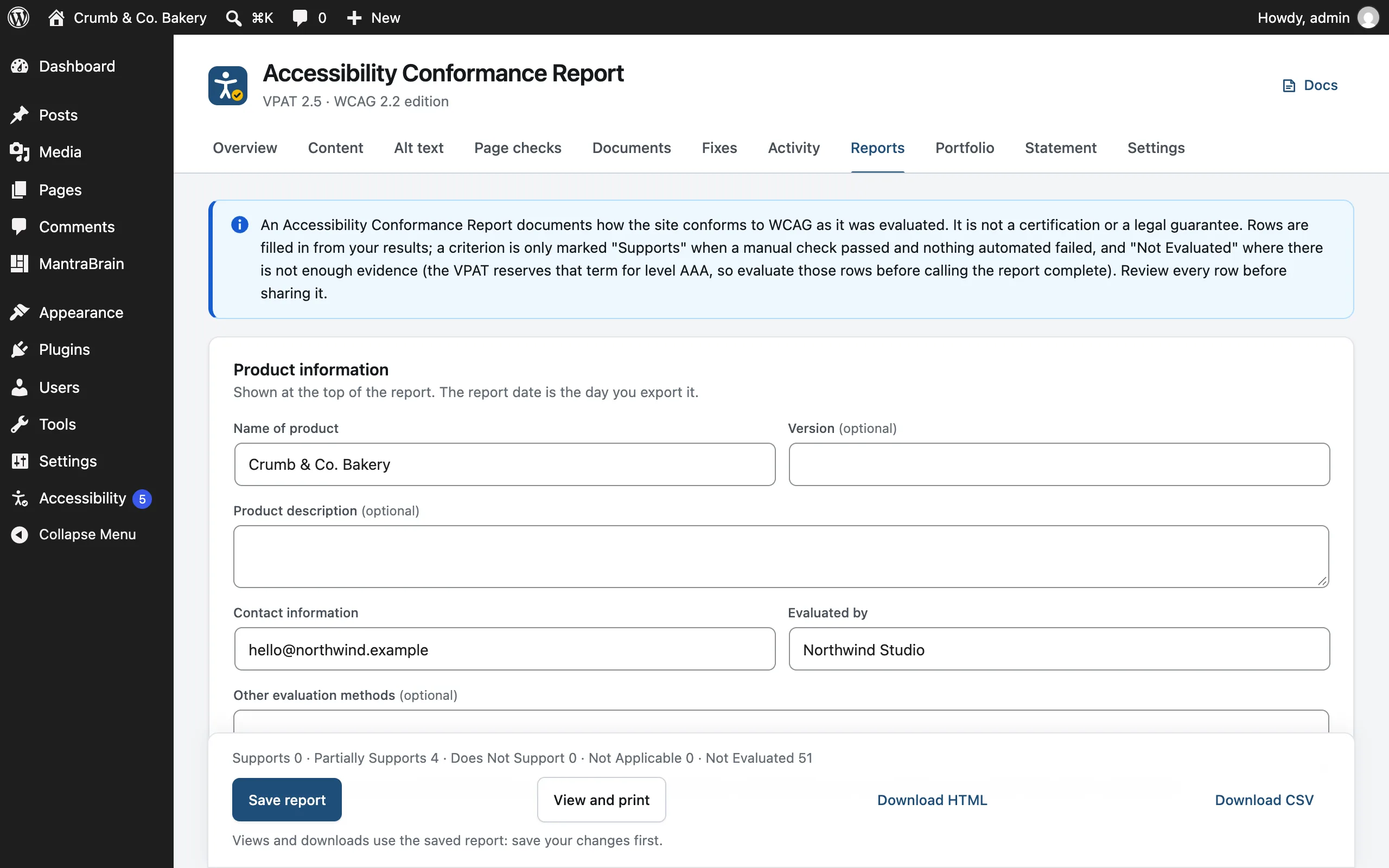Viewport: 1389px width, 868px height.
Task: Click the WordPress logo icon
Action: pyautogui.click(x=18, y=17)
